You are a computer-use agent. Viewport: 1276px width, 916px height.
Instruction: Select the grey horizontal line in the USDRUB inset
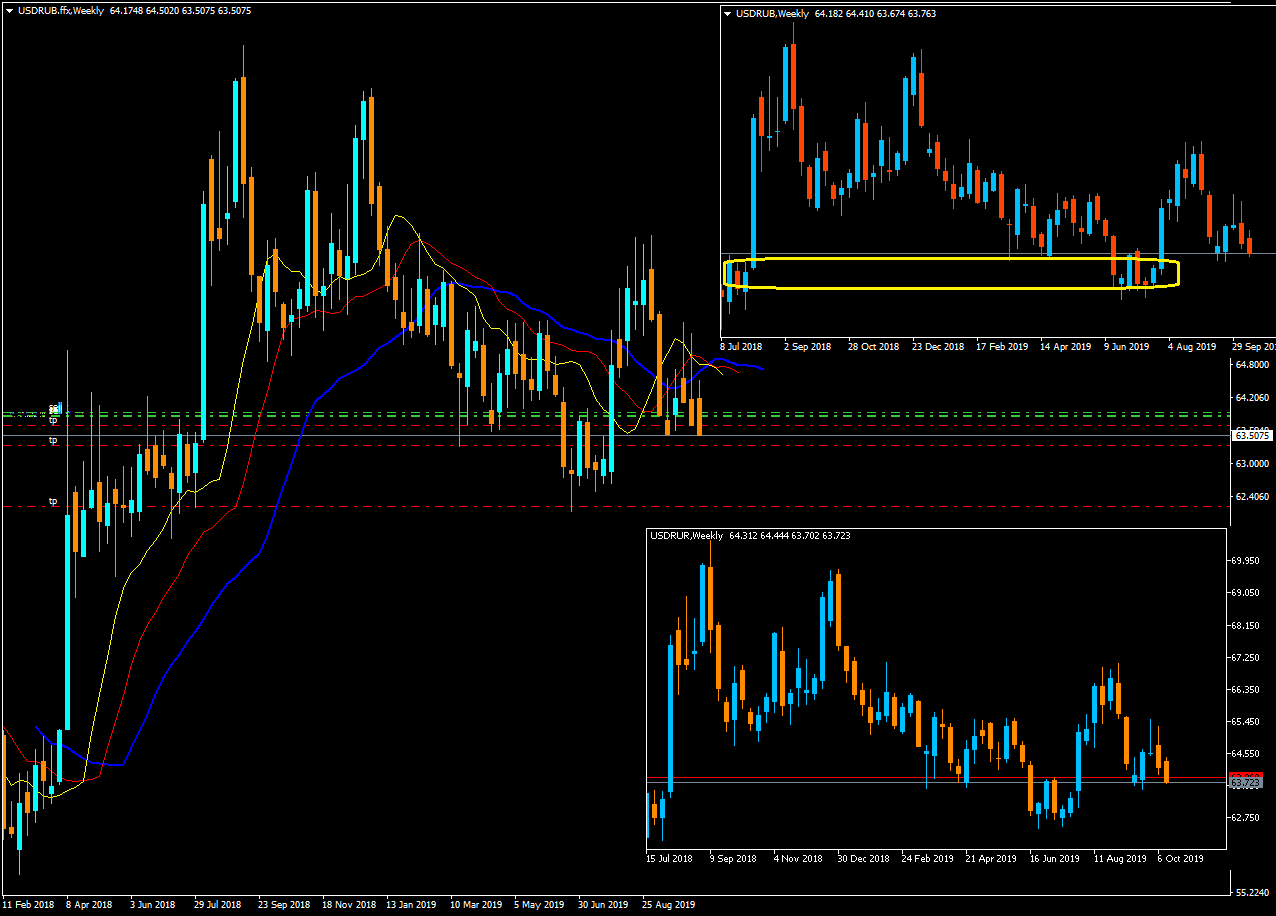click(998, 253)
